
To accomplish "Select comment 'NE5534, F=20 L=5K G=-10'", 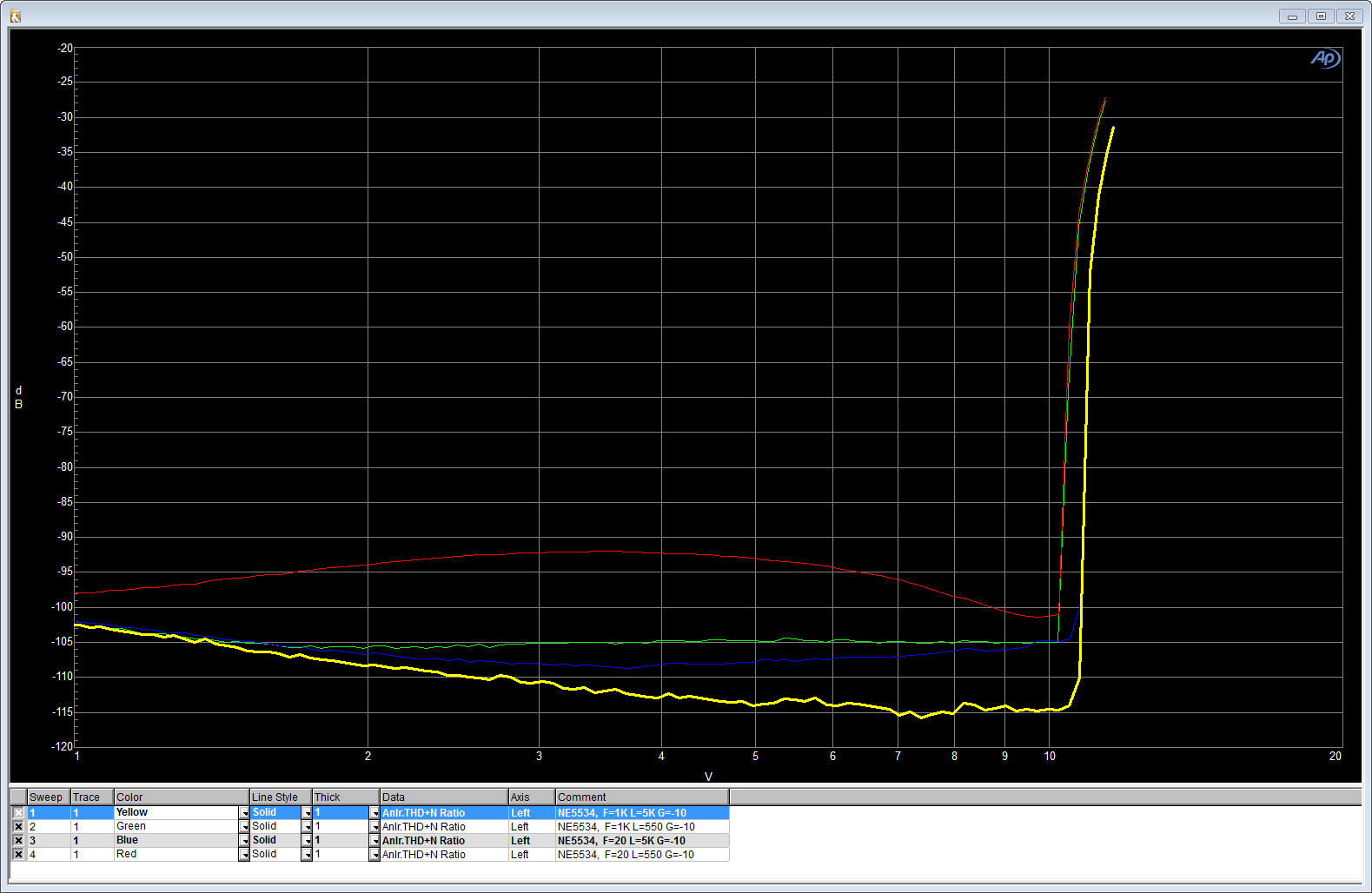I will coord(642,841).
